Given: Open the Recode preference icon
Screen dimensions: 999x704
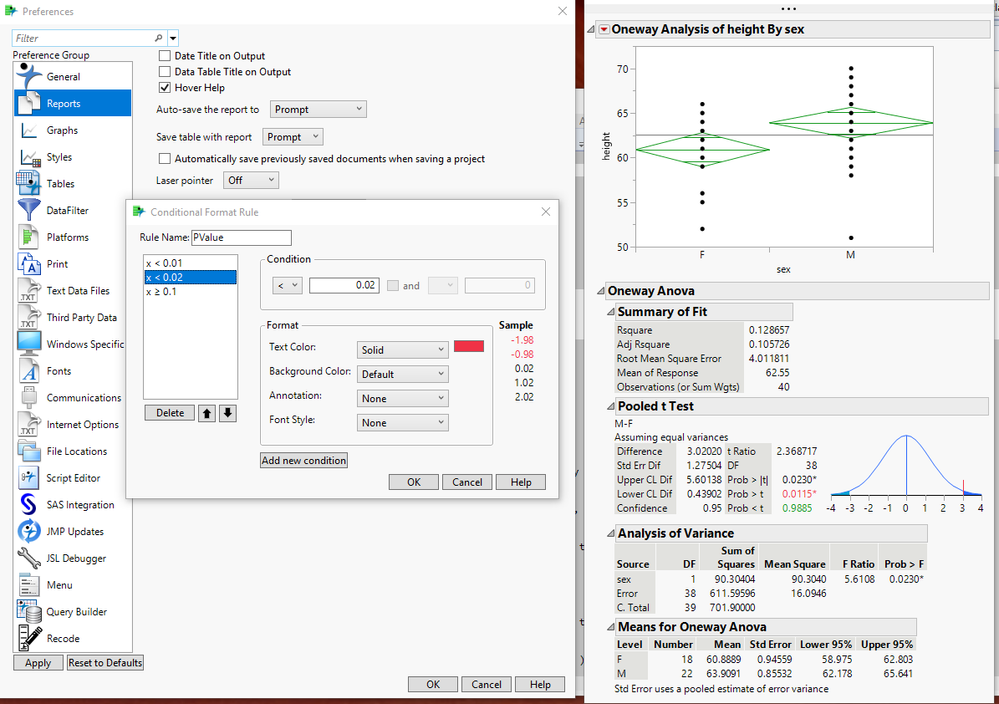Looking at the screenshot, I should [x=29, y=638].
